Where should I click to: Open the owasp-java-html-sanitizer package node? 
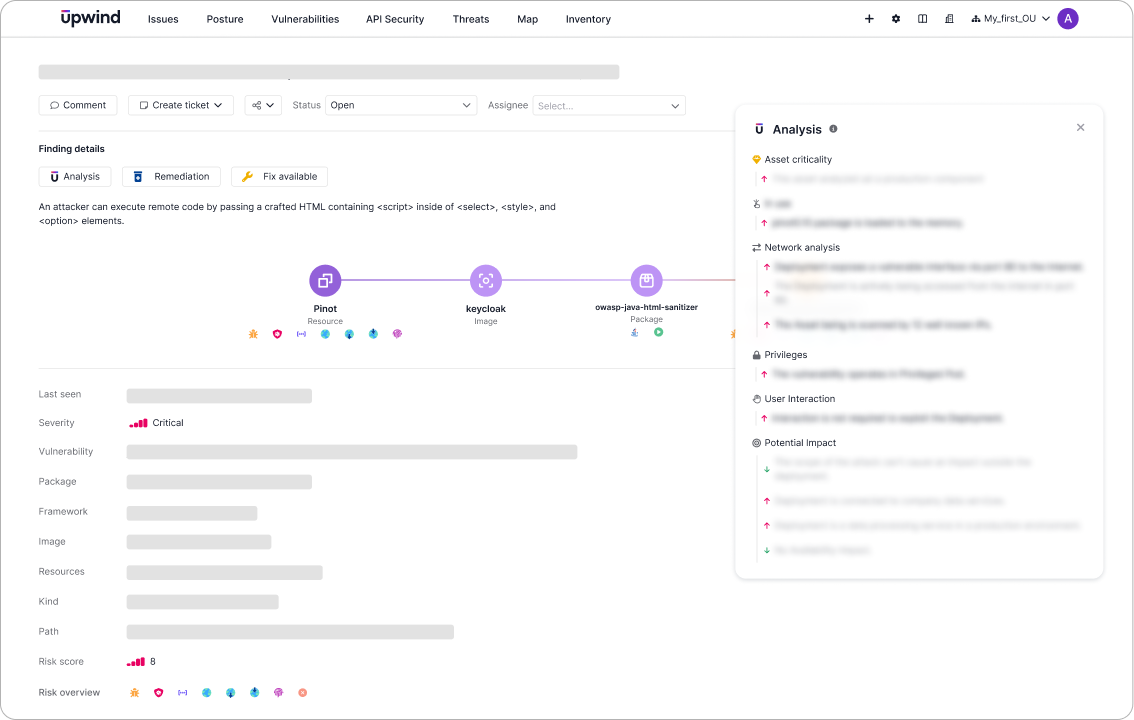(646, 280)
